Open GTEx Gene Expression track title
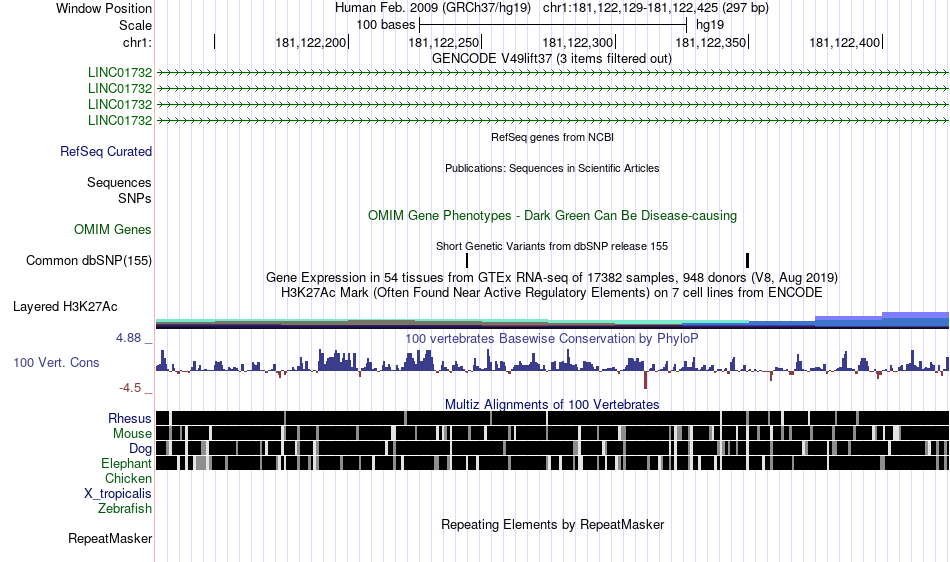 click(552, 278)
